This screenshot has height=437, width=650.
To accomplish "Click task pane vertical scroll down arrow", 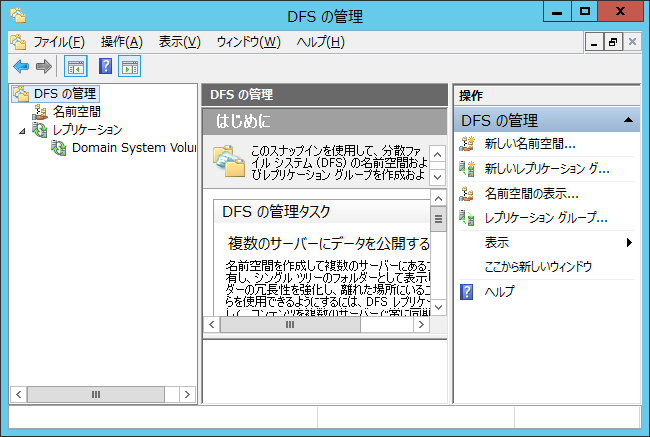I will [438, 307].
